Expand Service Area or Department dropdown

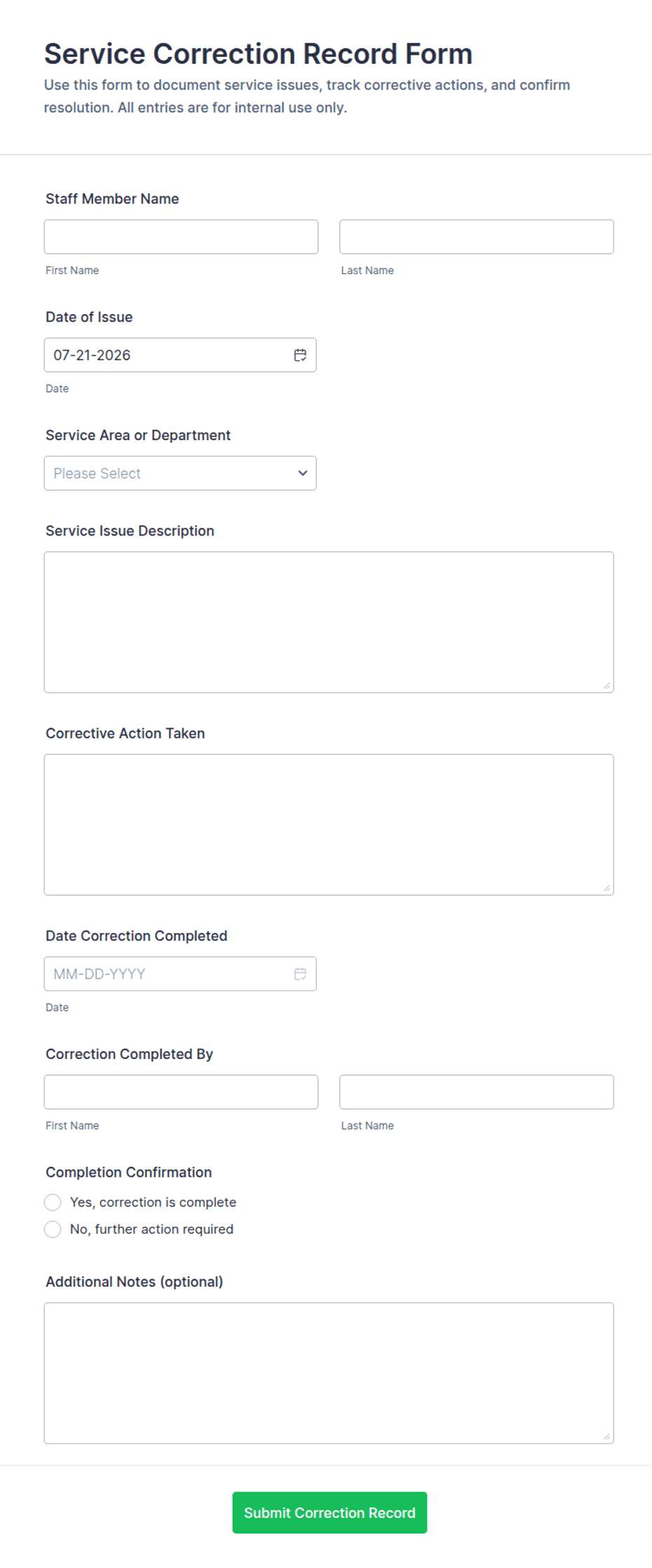[x=180, y=473]
